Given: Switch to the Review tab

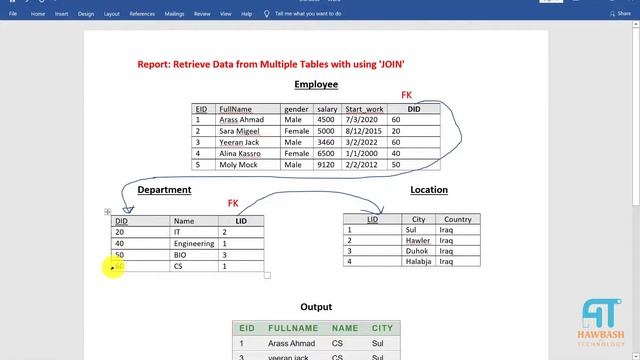Looking at the screenshot, I should (x=202, y=13).
